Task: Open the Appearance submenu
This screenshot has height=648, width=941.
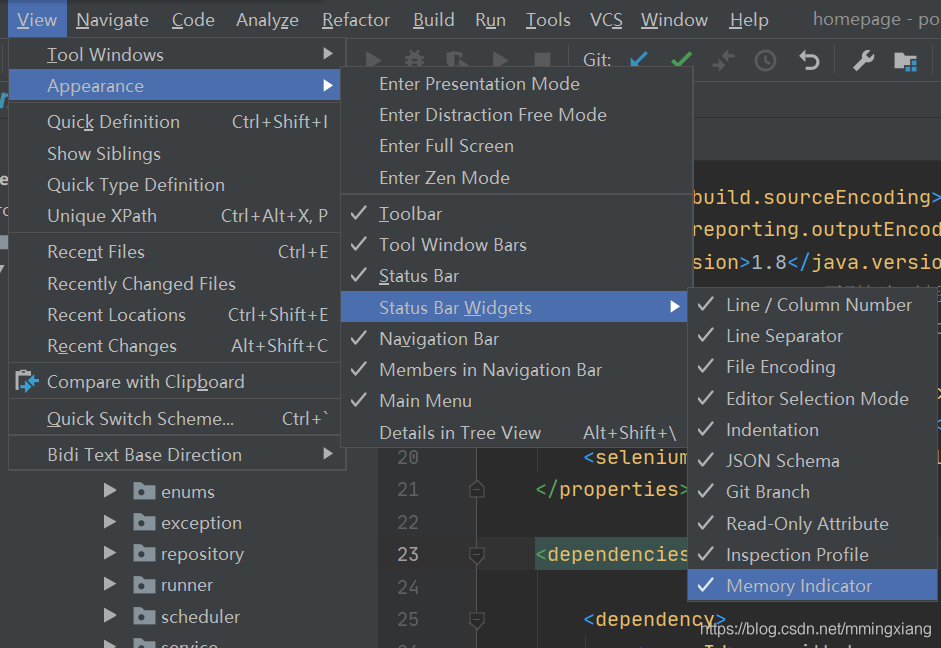Action: [175, 85]
